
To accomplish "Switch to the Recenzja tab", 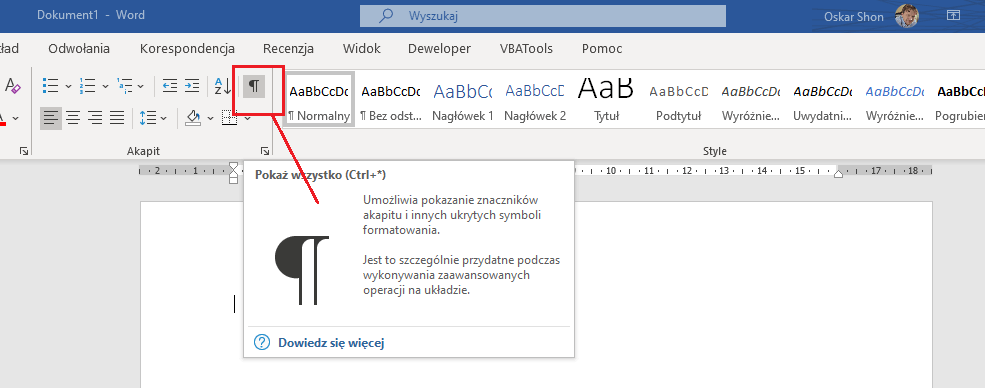I will click(288, 48).
